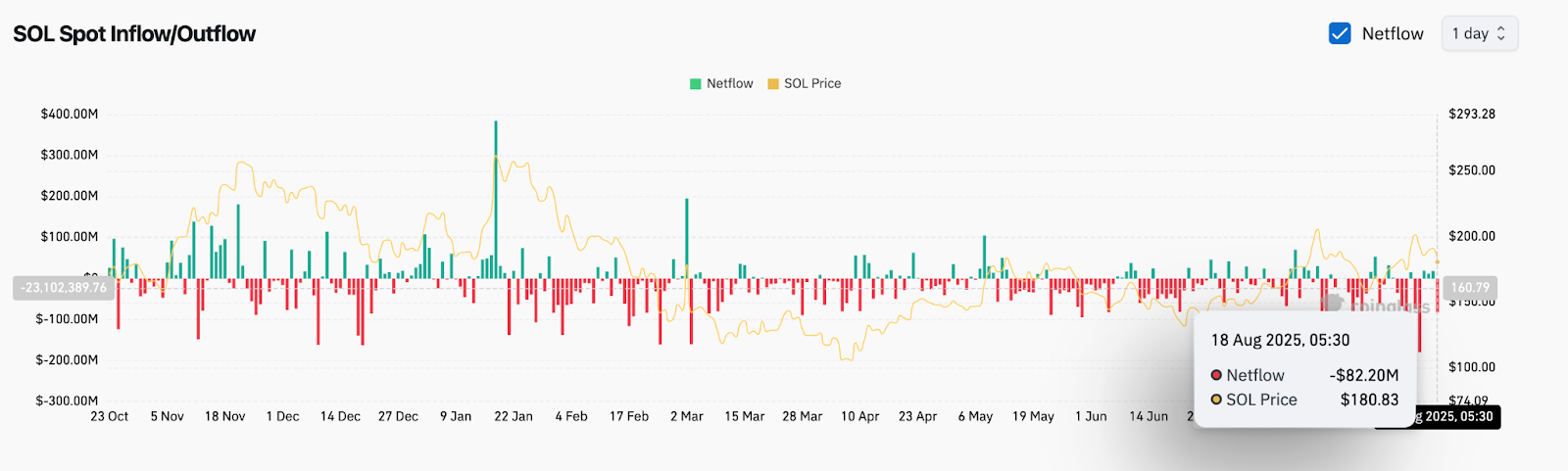Image resolution: width=1568 pixels, height=471 pixels.
Task: Click the red Netflow dot in tooltip
Action: click(1216, 375)
